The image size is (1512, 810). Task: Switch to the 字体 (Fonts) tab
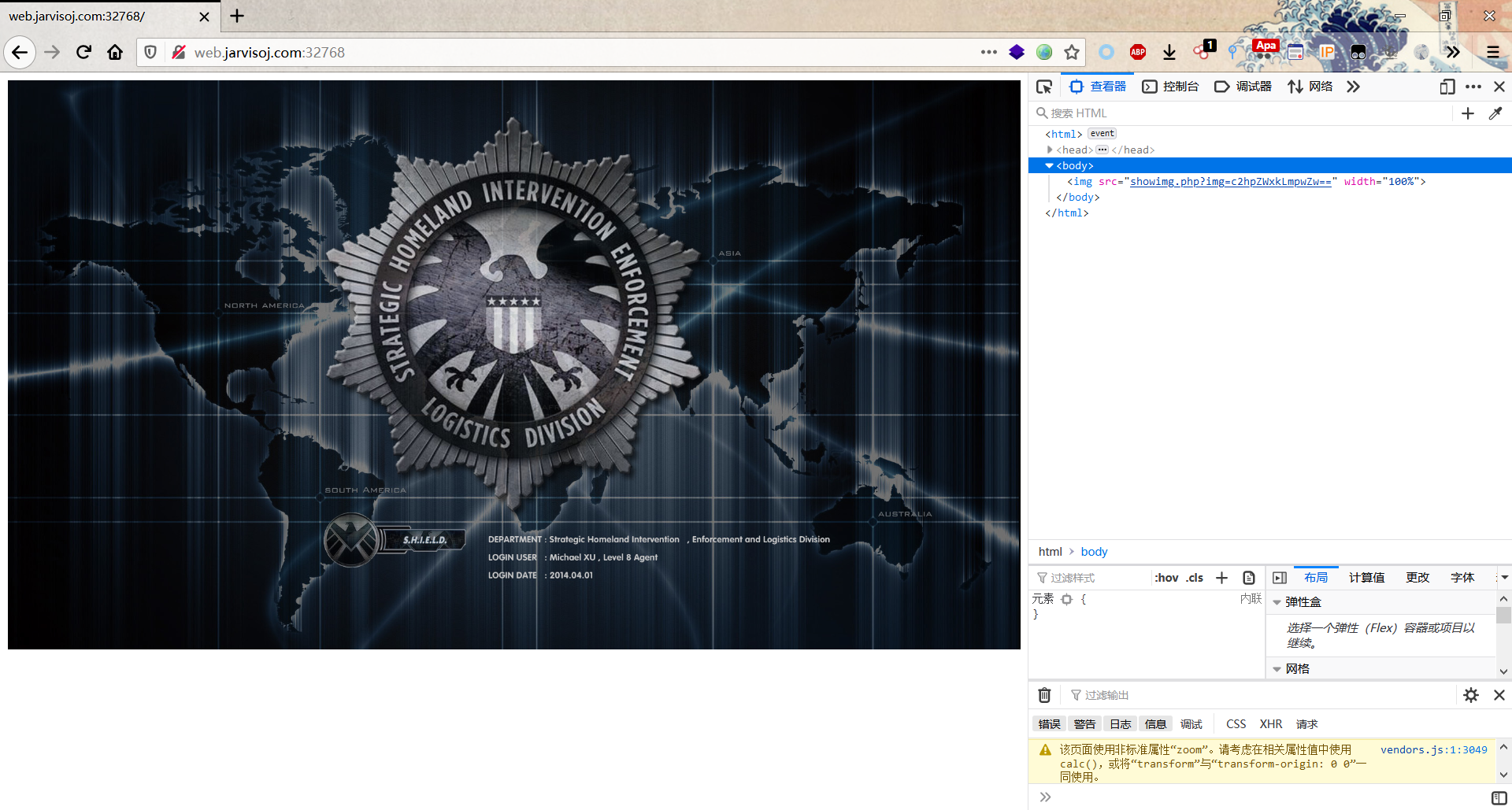[1462, 578]
